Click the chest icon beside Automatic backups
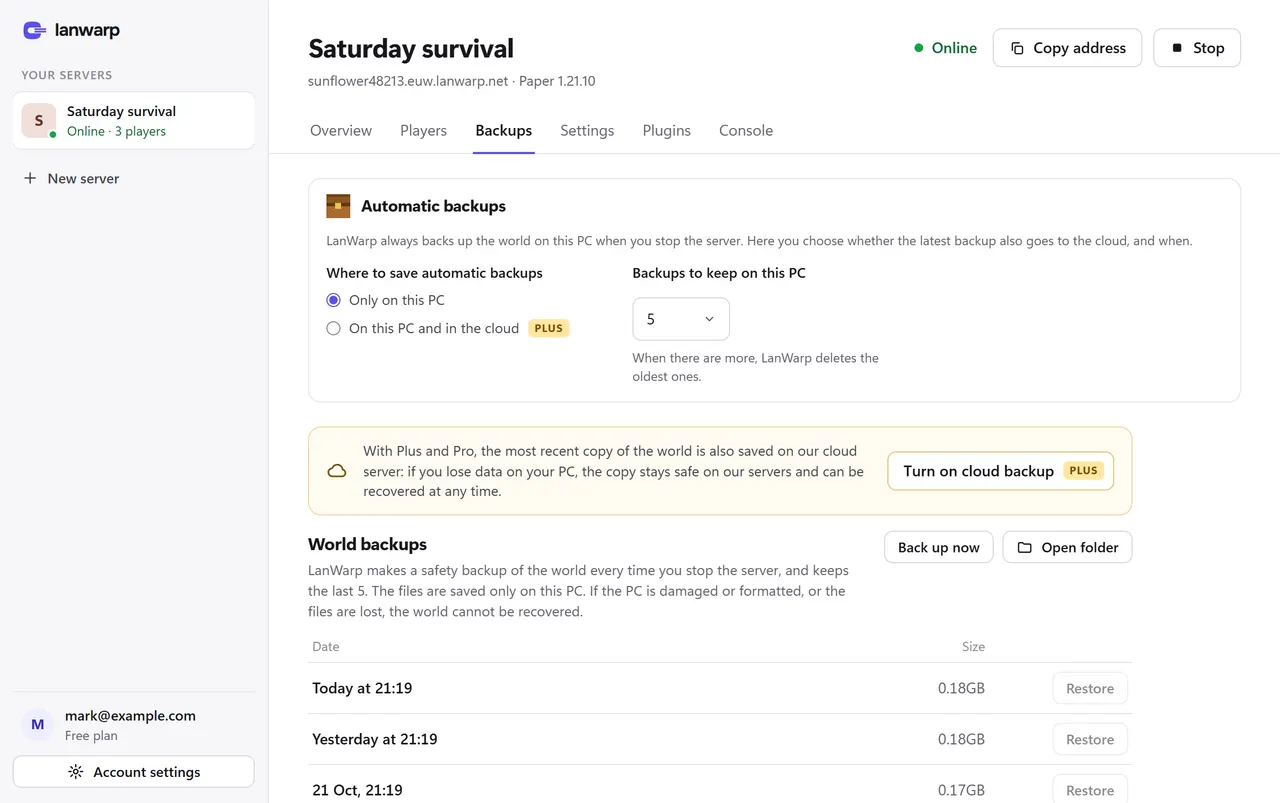Image resolution: width=1280 pixels, height=803 pixels. 338,206
